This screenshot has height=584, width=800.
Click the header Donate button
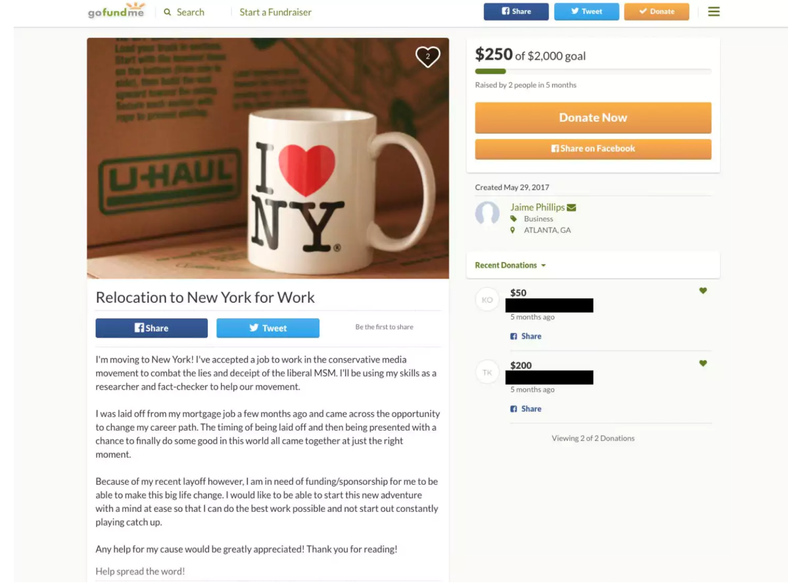click(x=656, y=11)
